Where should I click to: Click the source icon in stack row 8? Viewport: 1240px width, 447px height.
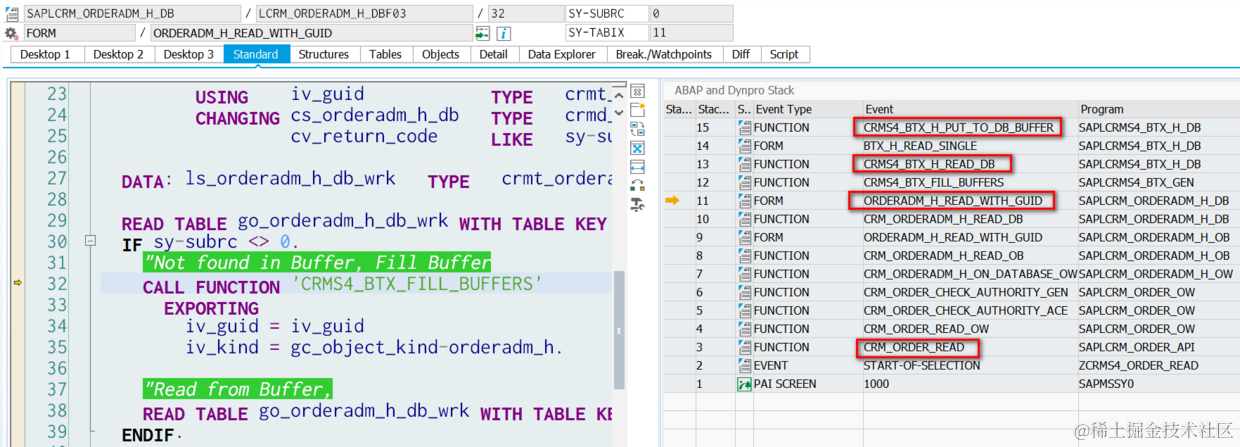744,255
